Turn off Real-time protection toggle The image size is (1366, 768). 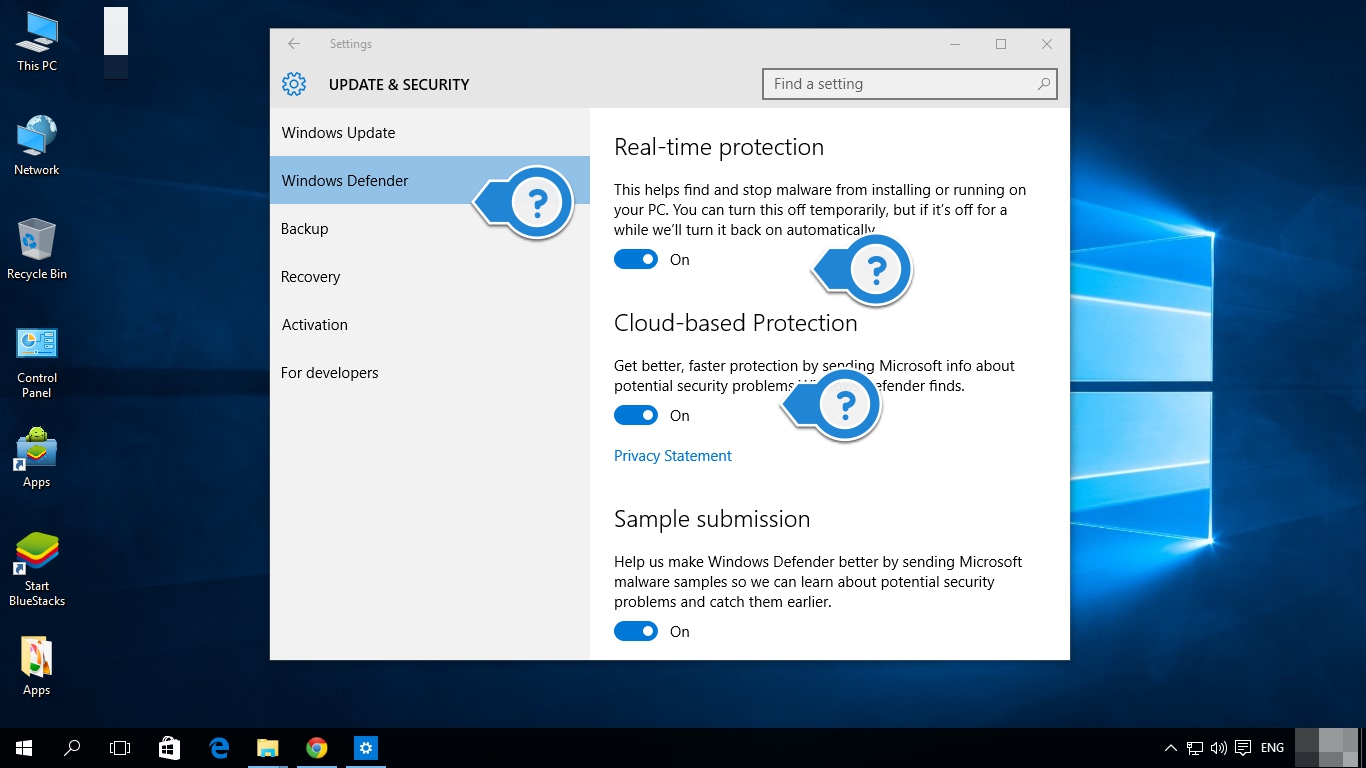click(x=636, y=260)
